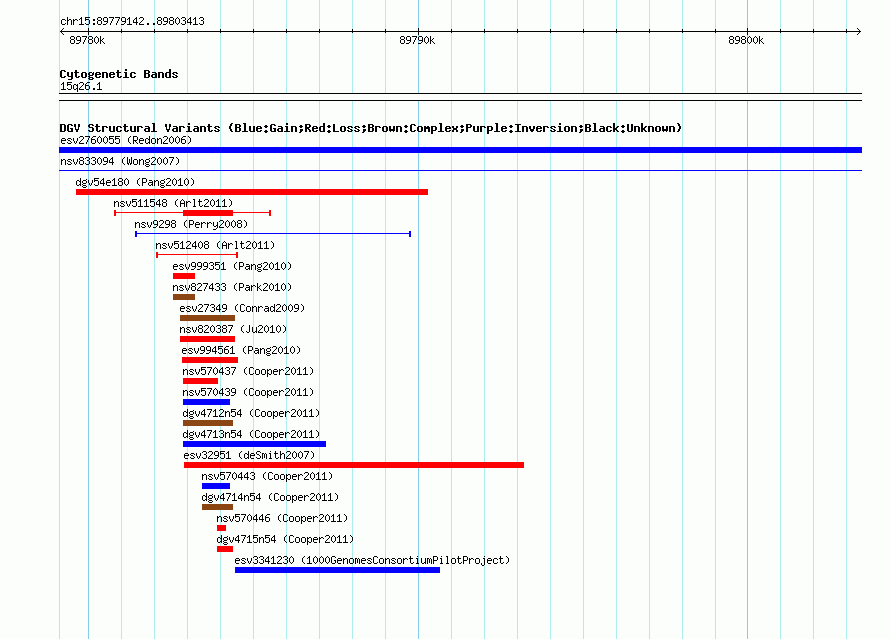
Task: Click the nsv511548 (Arlt2011) label
Action: (173, 203)
